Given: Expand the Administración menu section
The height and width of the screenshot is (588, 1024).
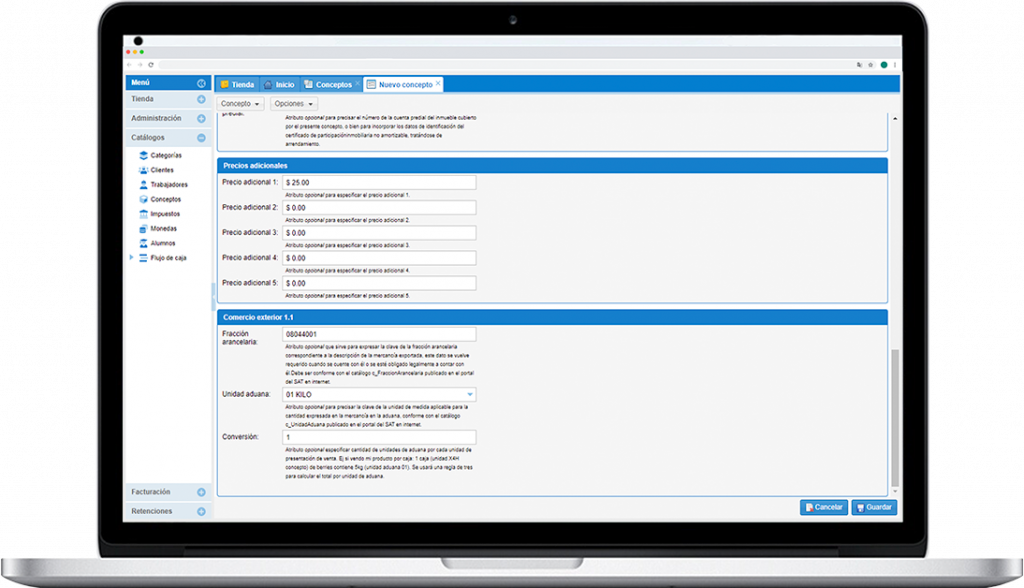Looking at the screenshot, I should pos(201,118).
